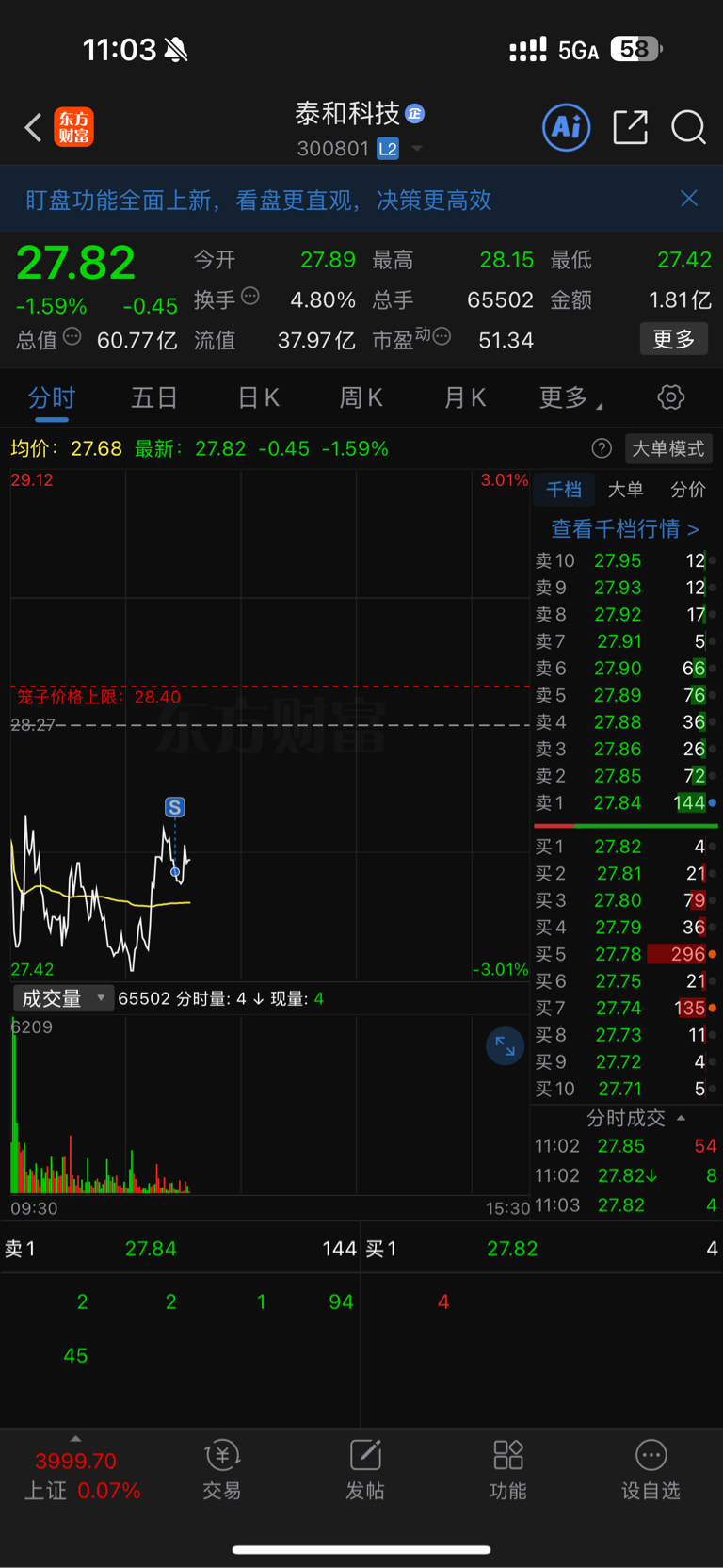The image size is (723, 1568).
Task: Expand the stock code dropdown arrow
Action: 417,149
